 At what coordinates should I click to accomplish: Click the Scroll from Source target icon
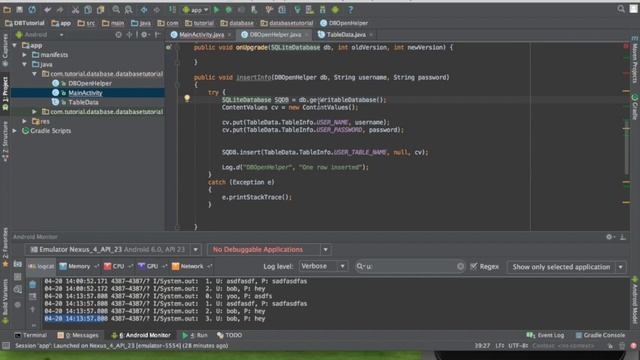[x=118, y=35]
